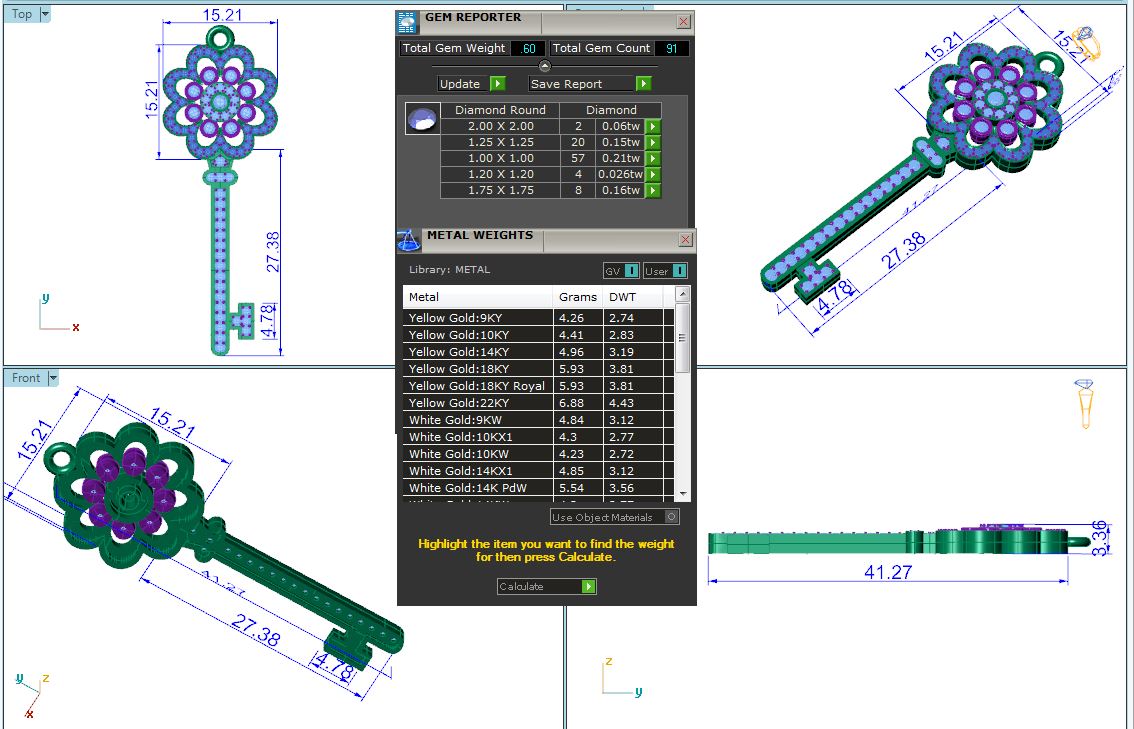This screenshot has height=729, width=1134.
Task: Click the metal list scrollbar down arrow
Action: click(x=682, y=493)
